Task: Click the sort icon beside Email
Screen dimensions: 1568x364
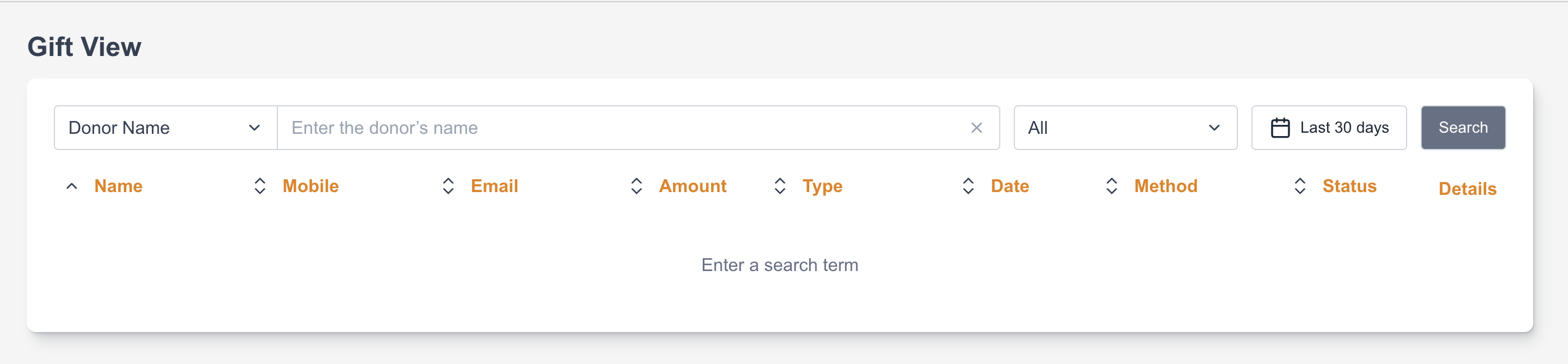Action: click(448, 186)
